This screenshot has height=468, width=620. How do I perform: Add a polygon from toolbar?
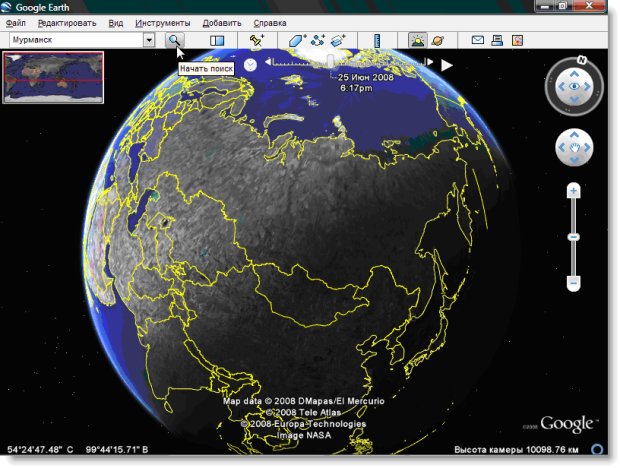297,40
